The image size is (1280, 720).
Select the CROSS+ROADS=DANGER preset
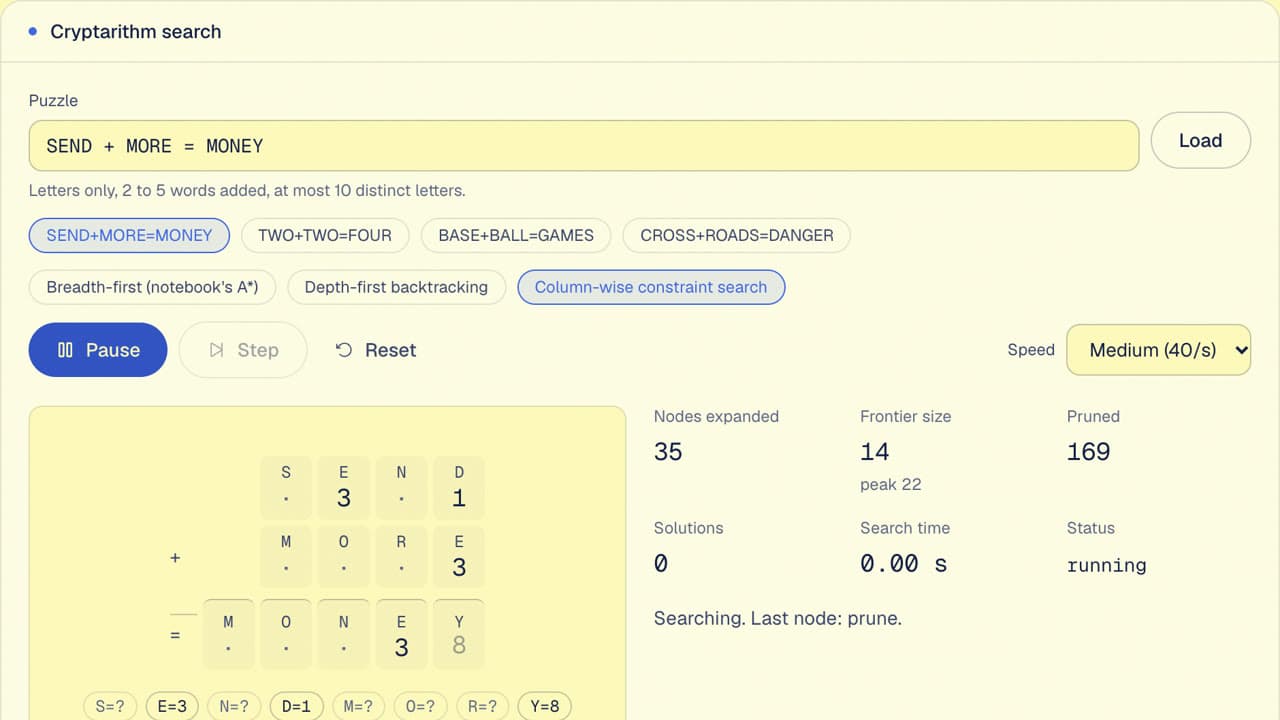click(737, 236)
